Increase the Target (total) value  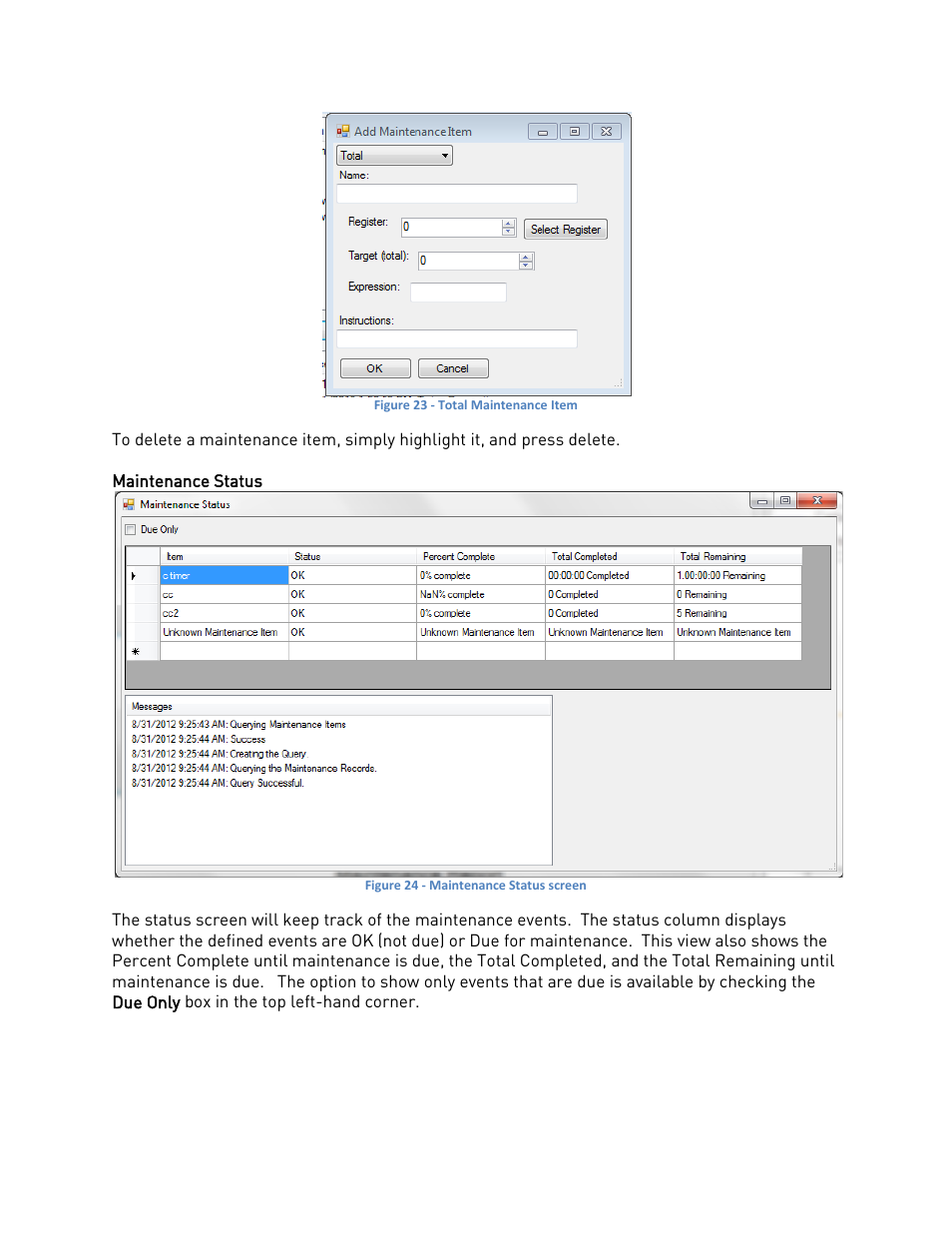click(x=526, y=257)
